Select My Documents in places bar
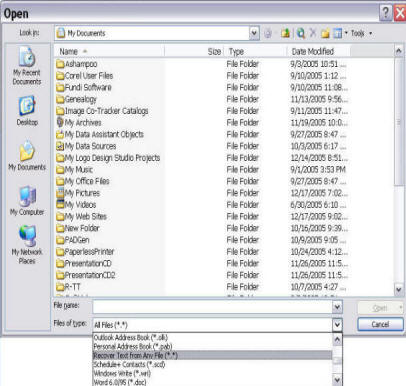This screenshot has height=386, width=406. [27, 156]
